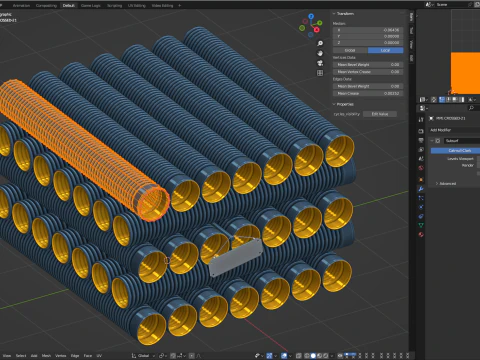Image resolution: width=480 pixels, height=360 pixels.
Task: Open the Vertex menu
Action: (60, 356)
